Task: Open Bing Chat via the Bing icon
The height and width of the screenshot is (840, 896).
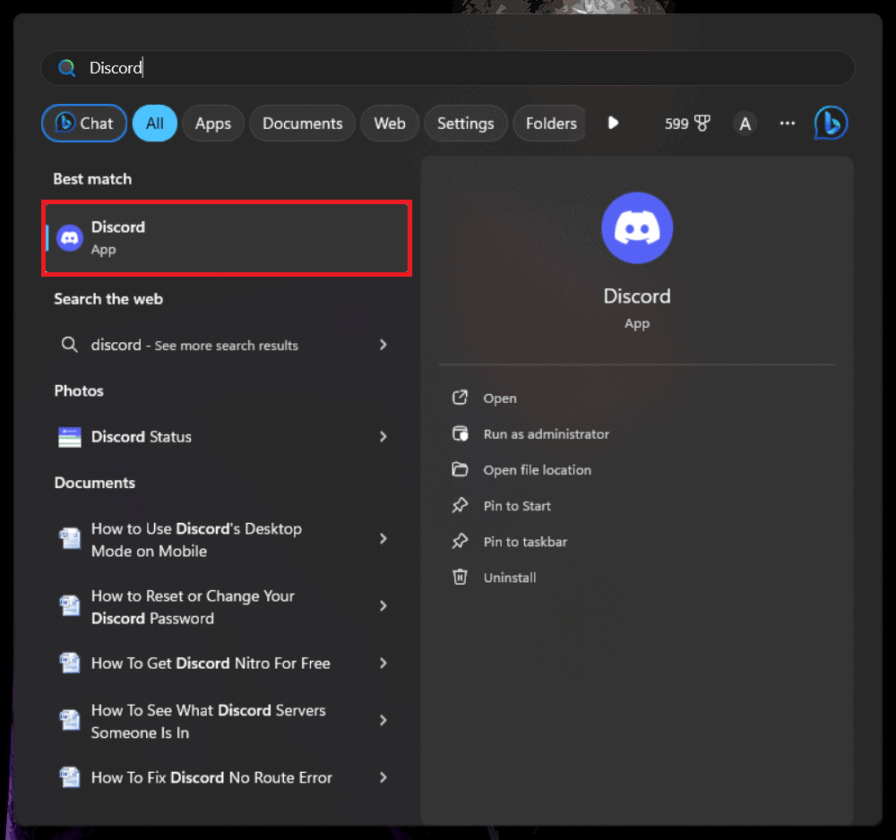Action: (x=831, y=122)
